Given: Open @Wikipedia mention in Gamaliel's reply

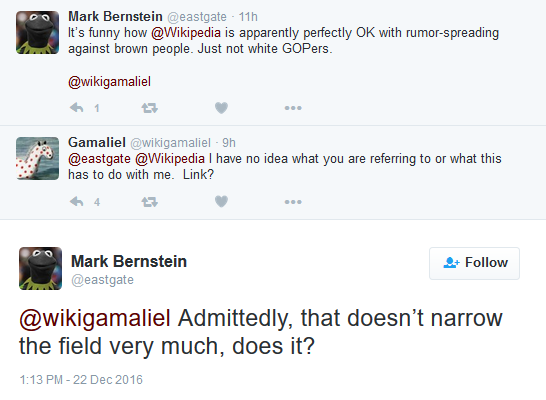Looking at the screenshot, I should [x=170, y=159].
